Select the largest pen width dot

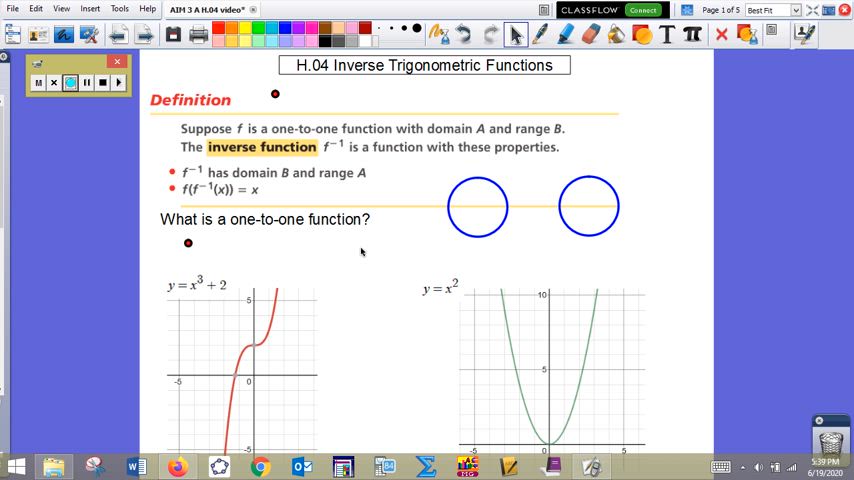point(417,28)
